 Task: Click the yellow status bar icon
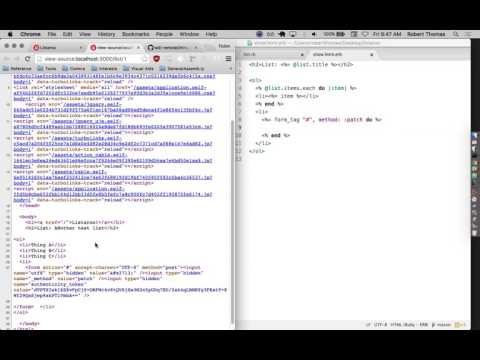pos(459,324)
